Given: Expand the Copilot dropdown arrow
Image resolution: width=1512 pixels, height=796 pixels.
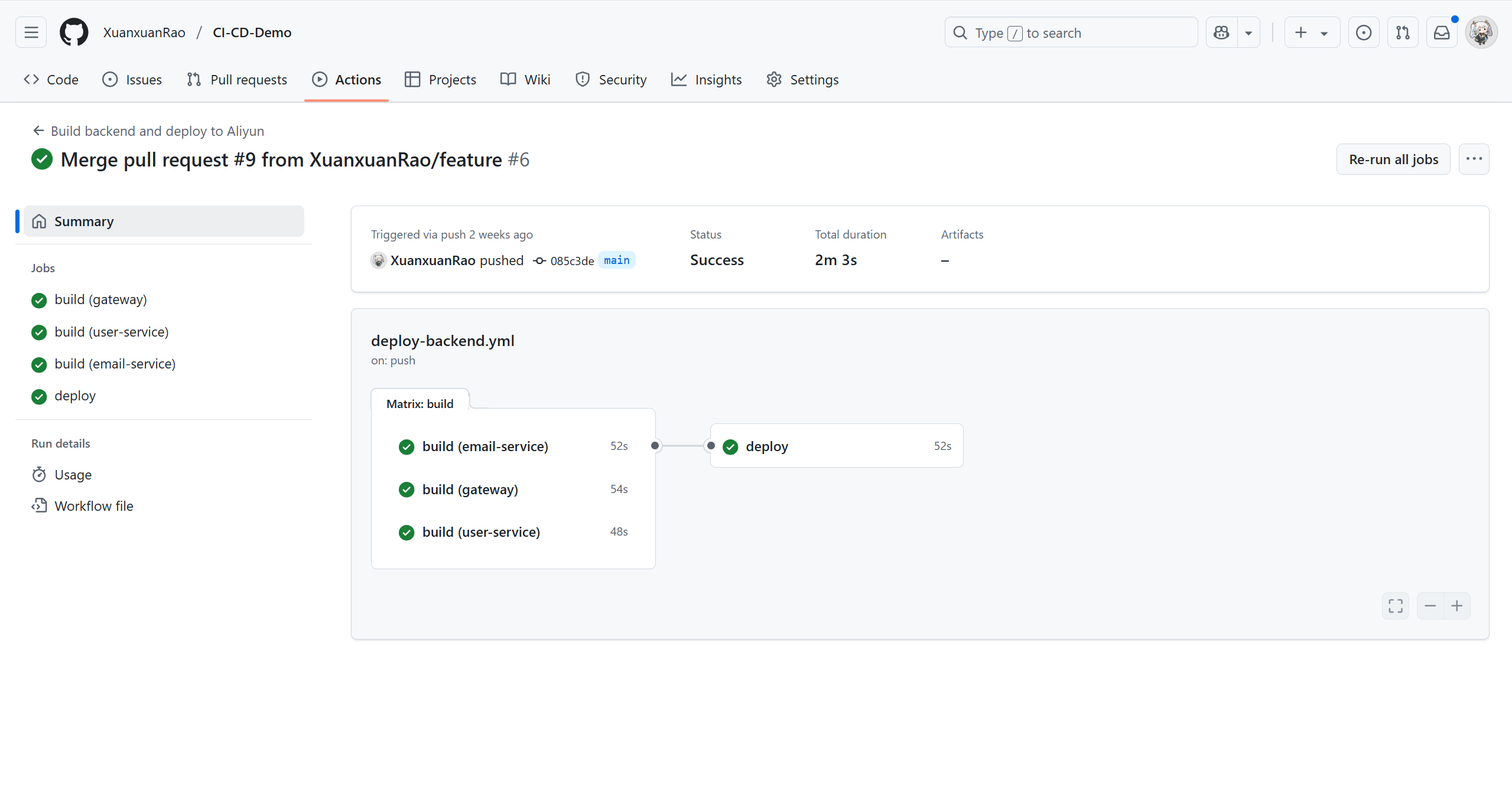Looking at the screenshot, I should [1248, 33].
